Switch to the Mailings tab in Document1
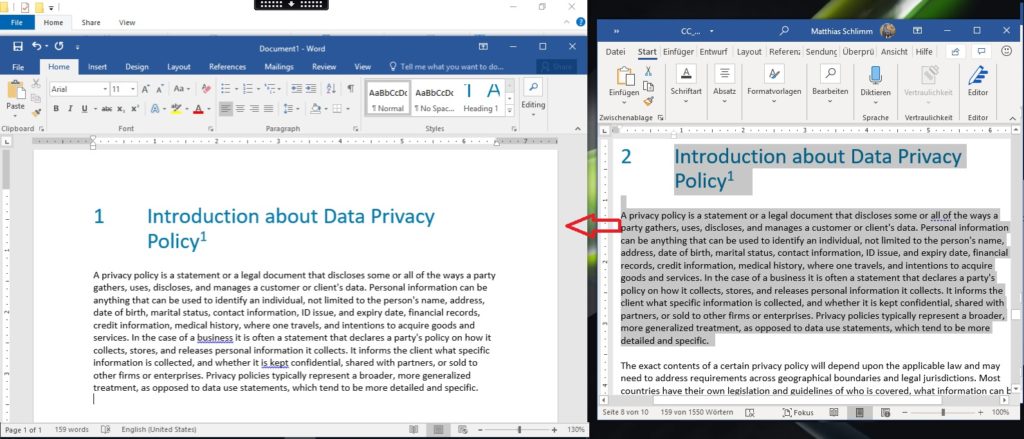 (x=279, y=67)
